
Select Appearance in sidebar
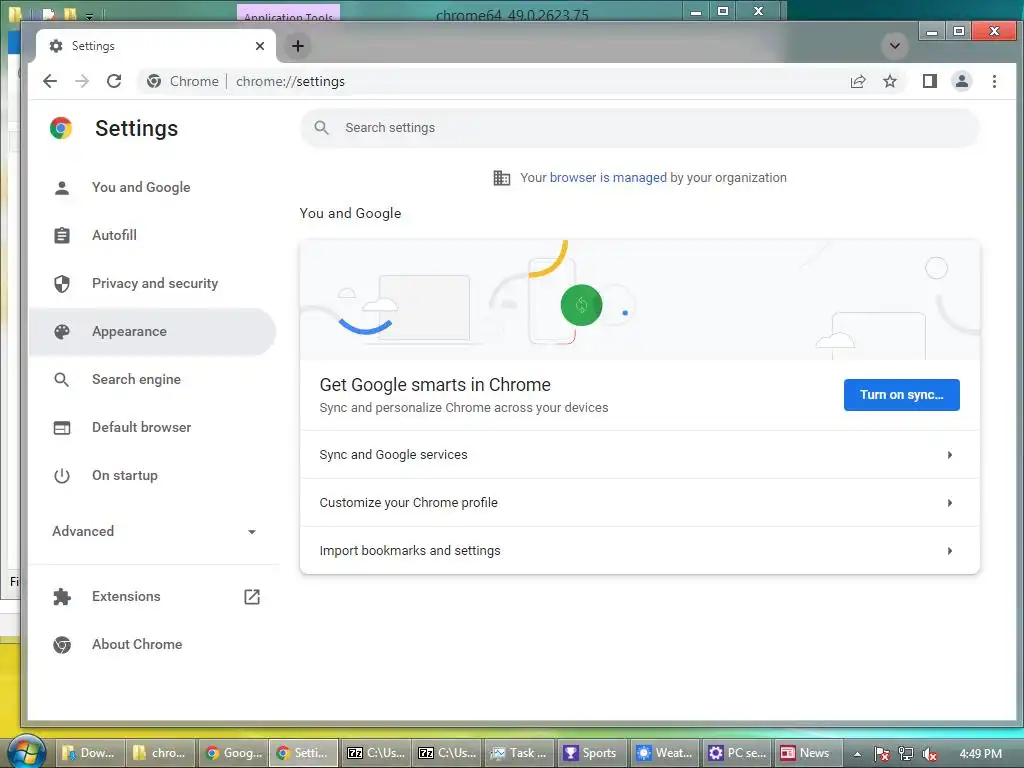(152, 331)
